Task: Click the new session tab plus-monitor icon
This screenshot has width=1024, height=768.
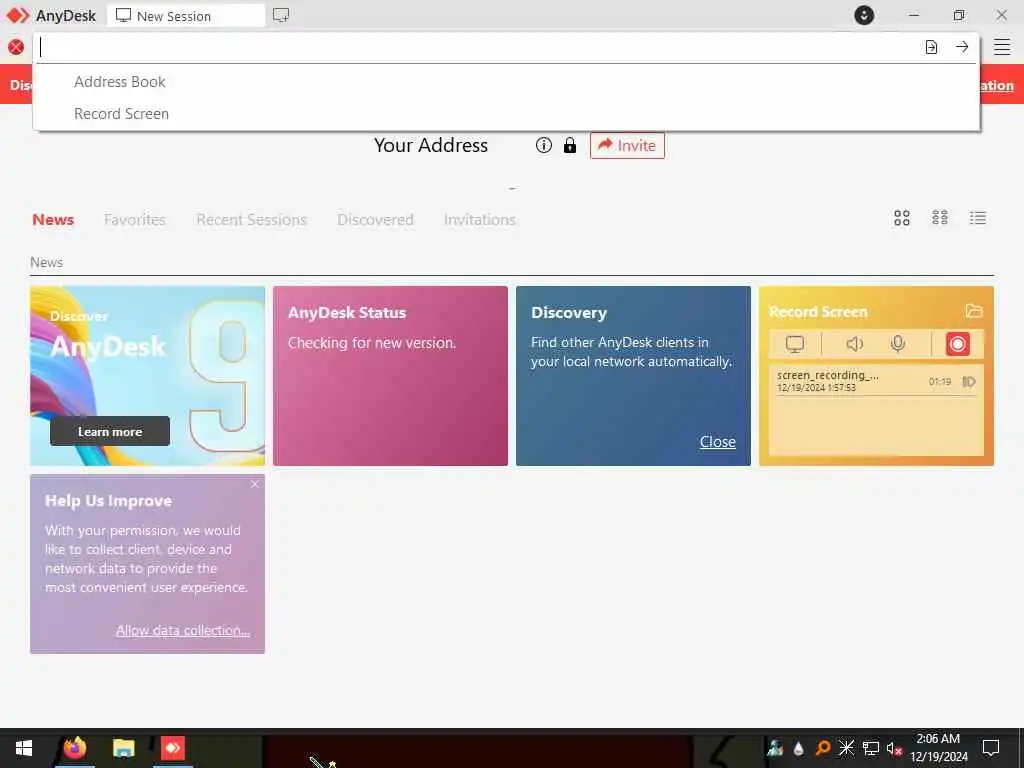Action: tap(281, 15)
